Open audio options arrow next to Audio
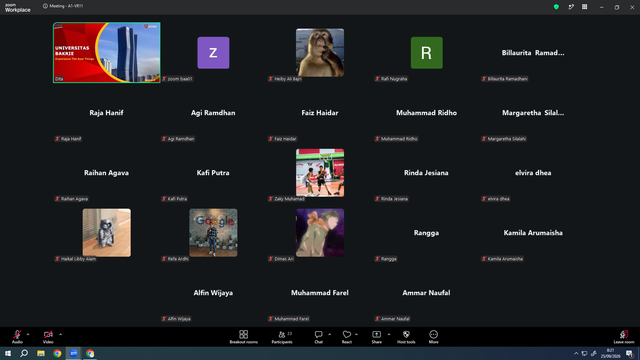The image size is (640, 360). pos(28,334)
